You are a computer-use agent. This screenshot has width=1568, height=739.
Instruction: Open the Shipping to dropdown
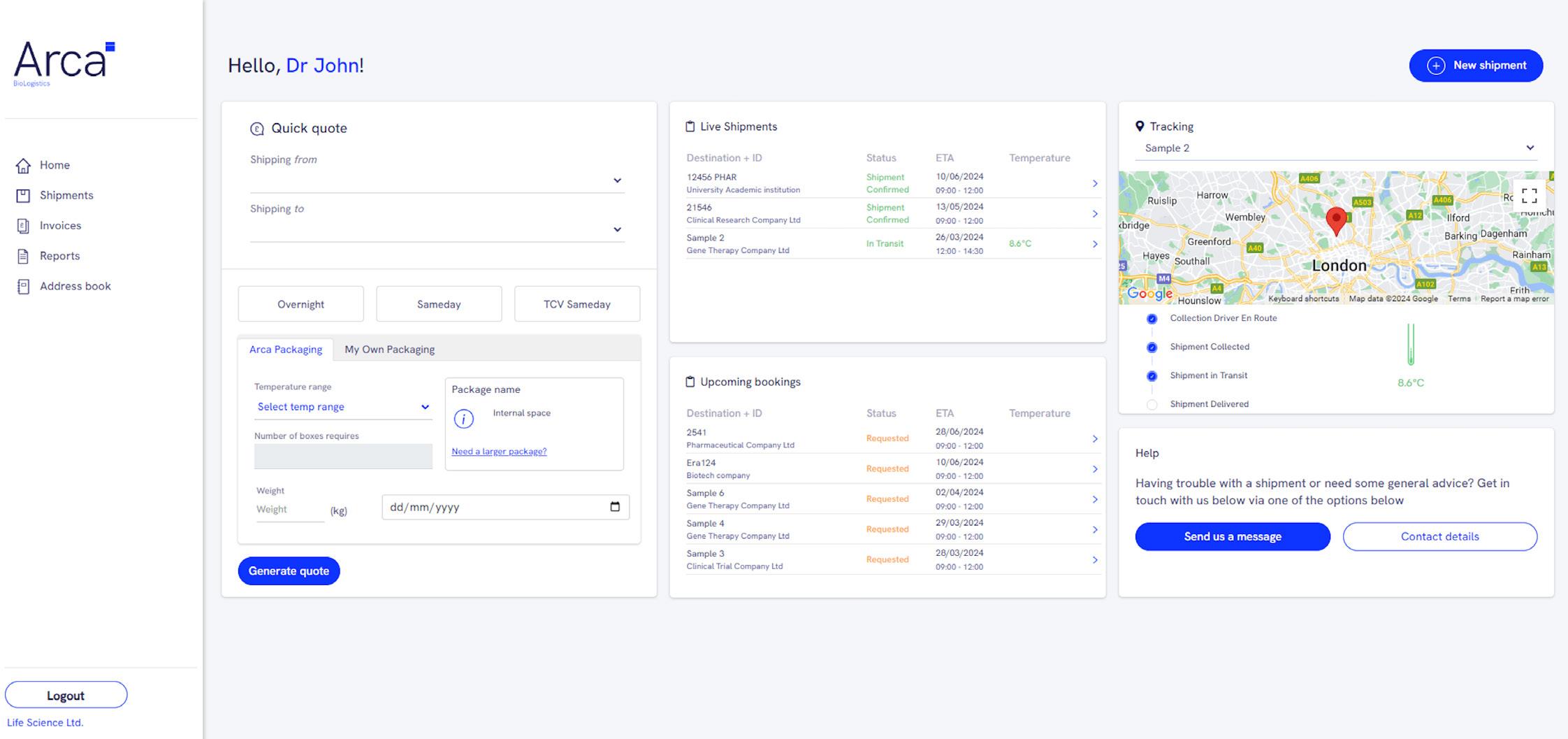[437, 229]
